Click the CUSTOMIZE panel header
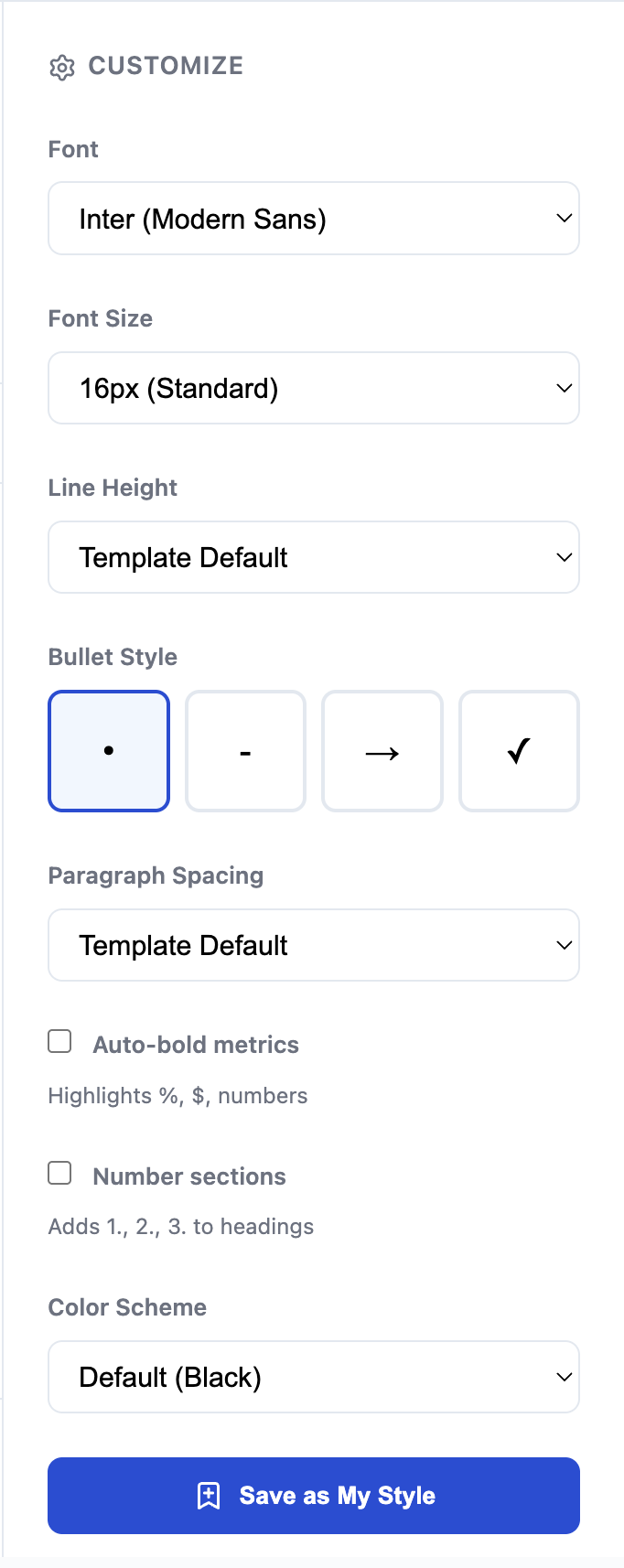Viewport: 624px width, 1568px height. coord(165,66)
